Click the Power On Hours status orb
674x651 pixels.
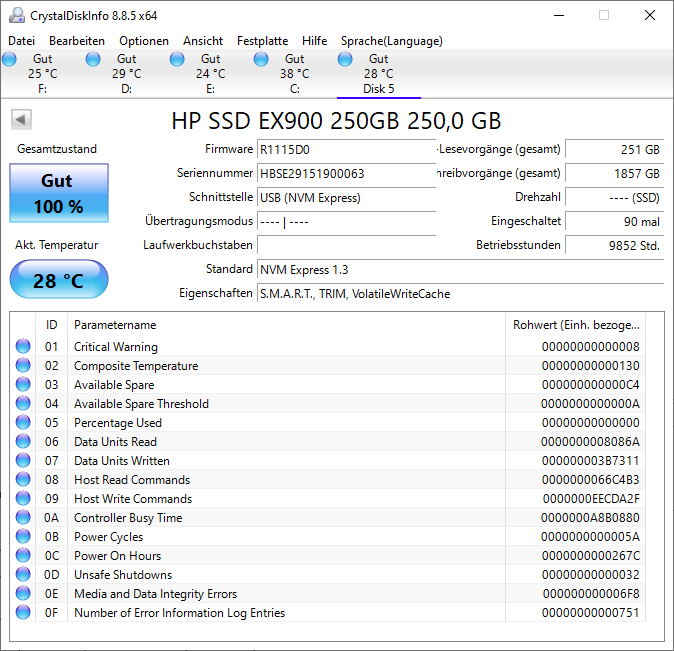23,555
